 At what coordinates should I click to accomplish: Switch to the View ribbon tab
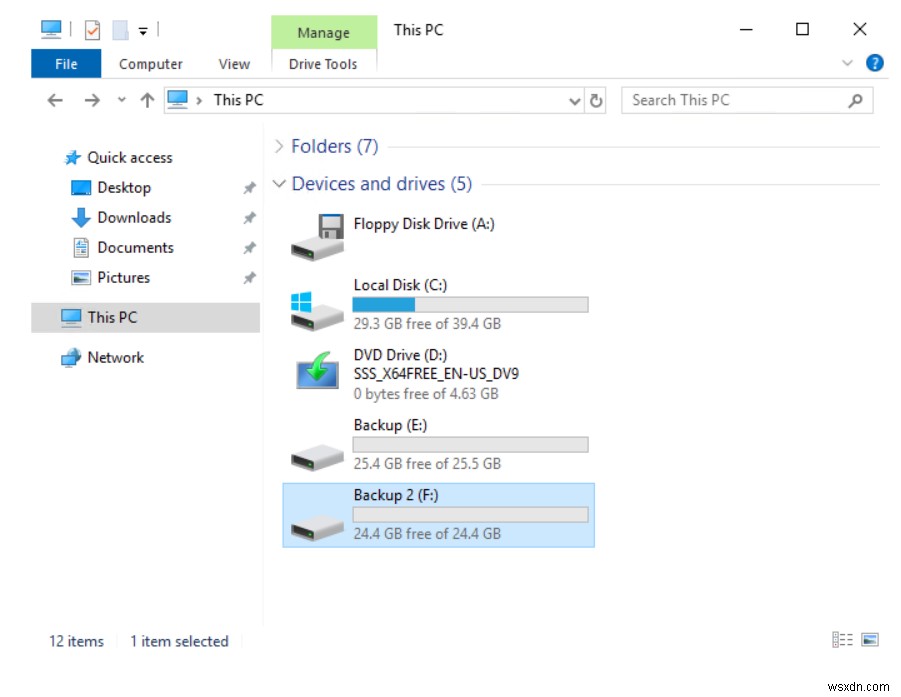pyautogui.click(x=234, y=63)
